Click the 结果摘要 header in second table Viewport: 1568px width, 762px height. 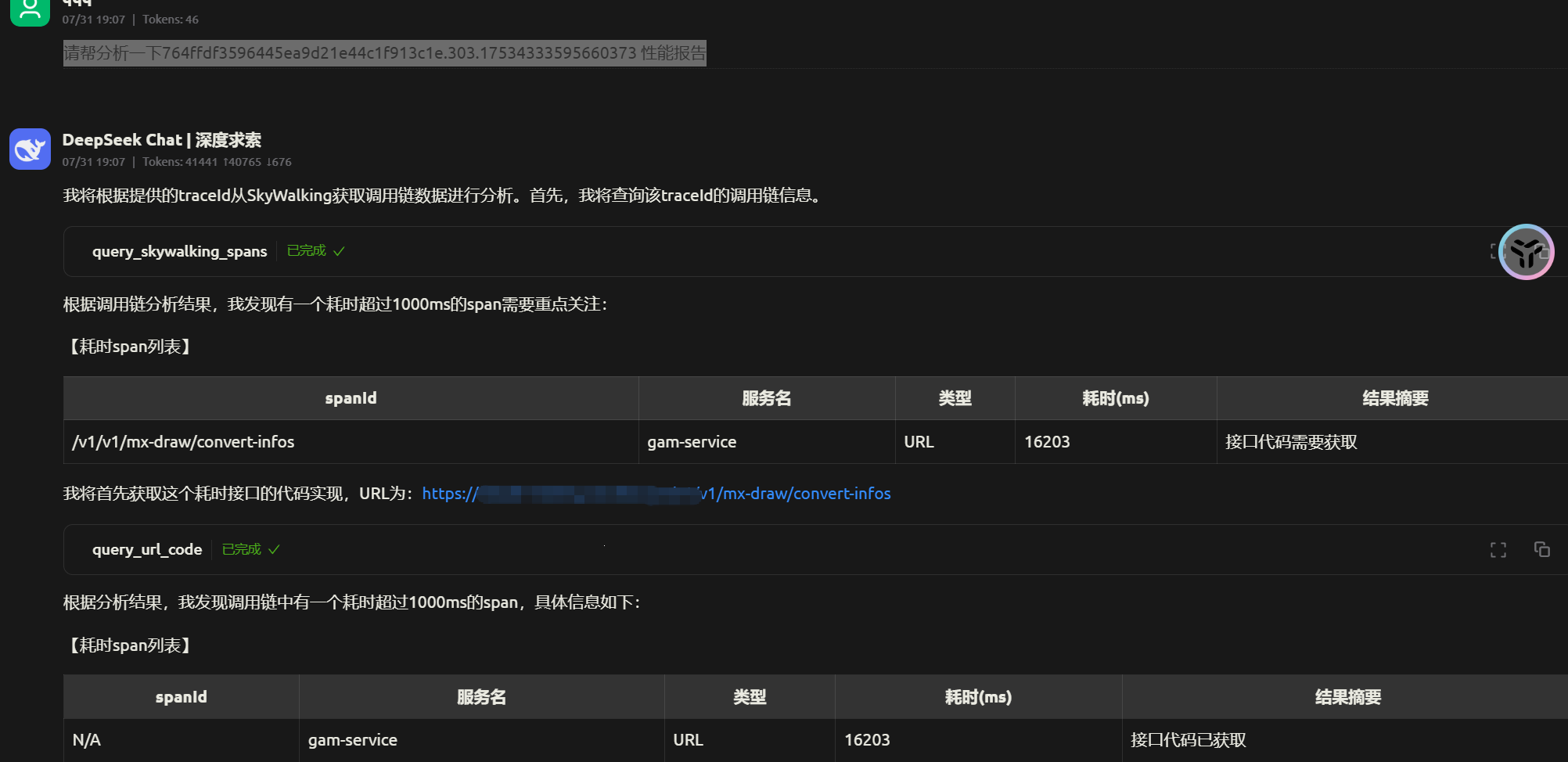point(1345,697)
